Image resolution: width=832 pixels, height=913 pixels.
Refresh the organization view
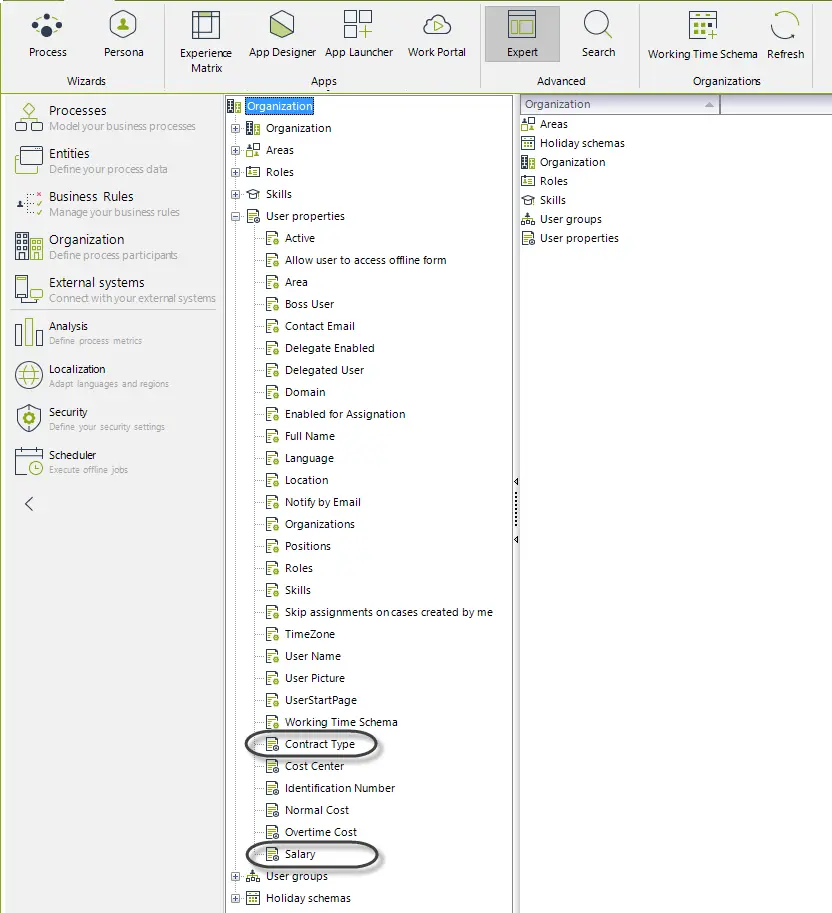(785, 36)
